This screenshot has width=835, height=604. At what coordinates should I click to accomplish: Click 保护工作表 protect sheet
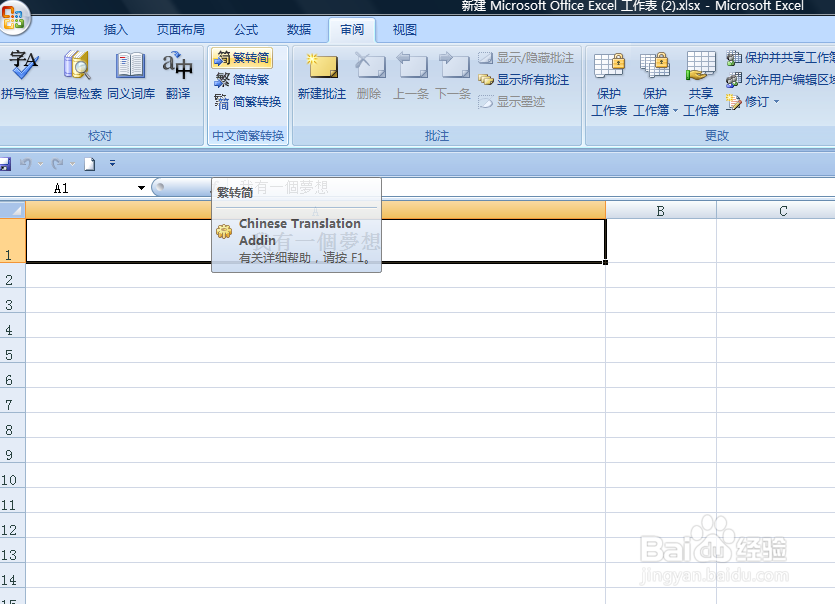609,84
